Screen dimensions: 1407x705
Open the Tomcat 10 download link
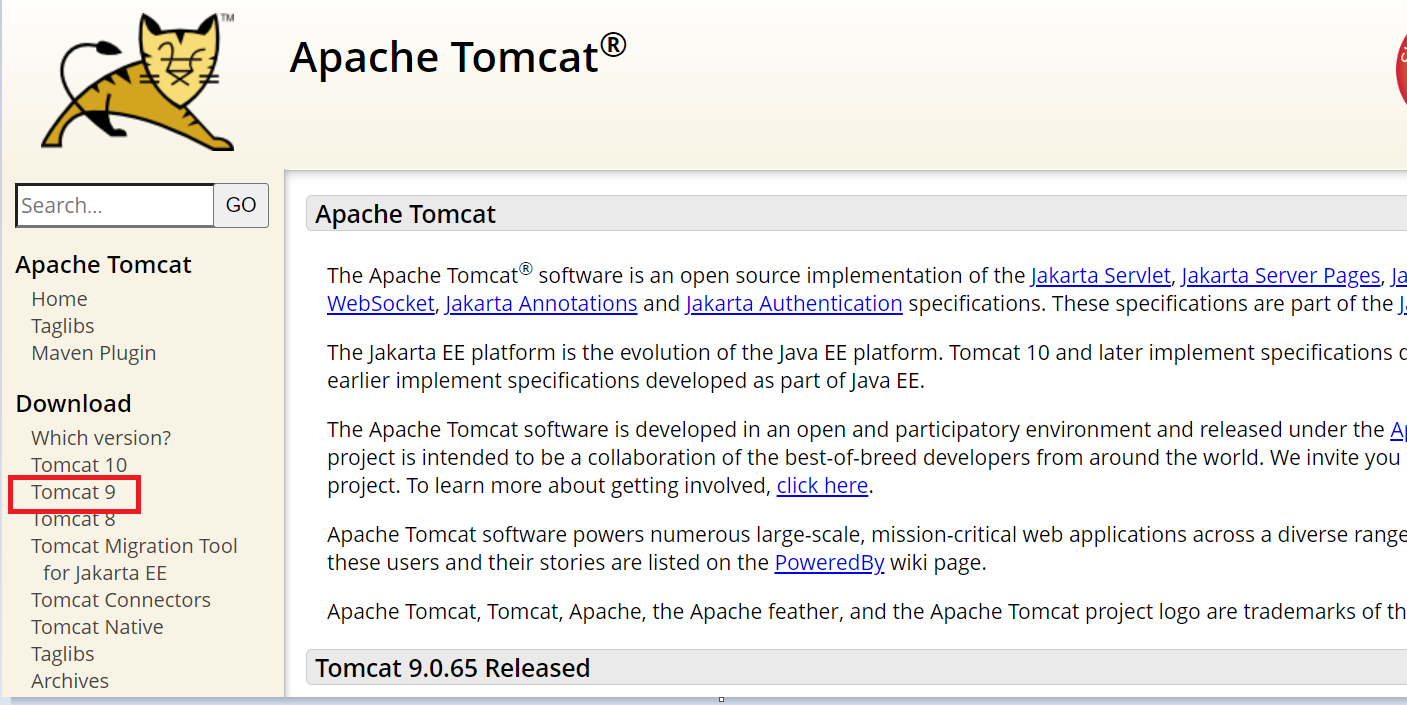[79, 465]
